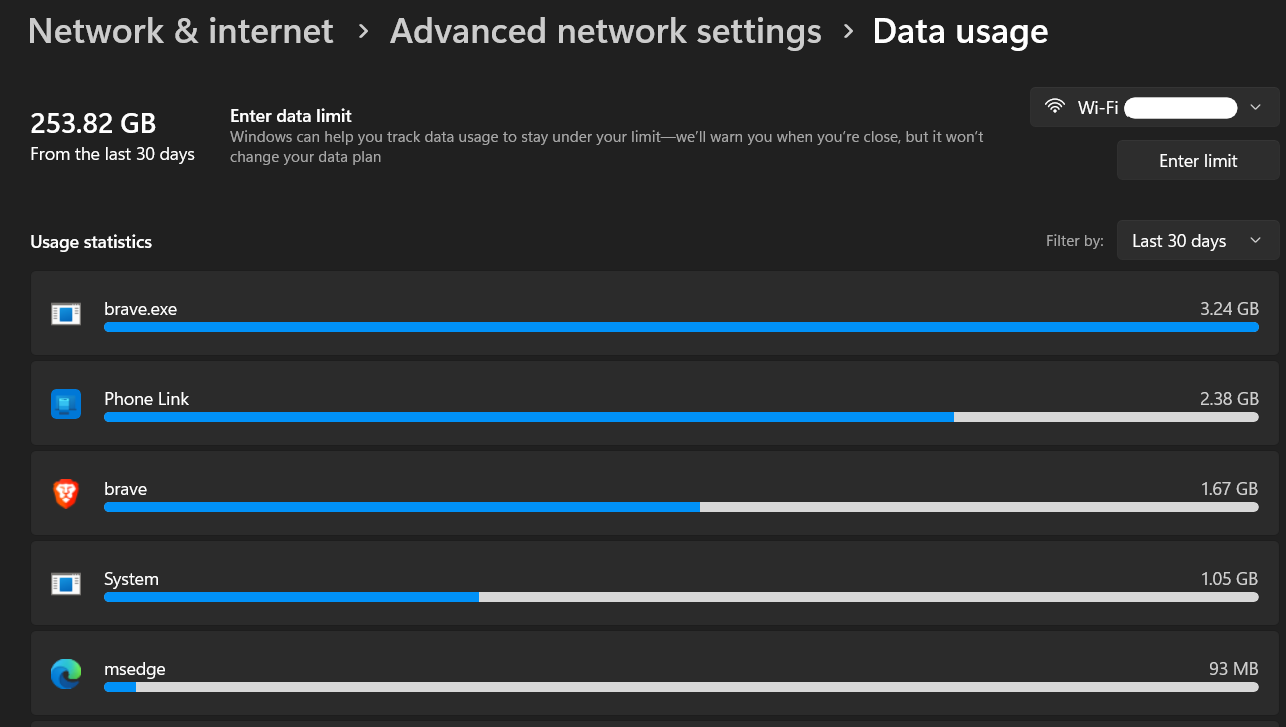The height and width of the screenshot is (727, 1286).
Task: Click the Phone Link app icon
Action: pos(66,404)
